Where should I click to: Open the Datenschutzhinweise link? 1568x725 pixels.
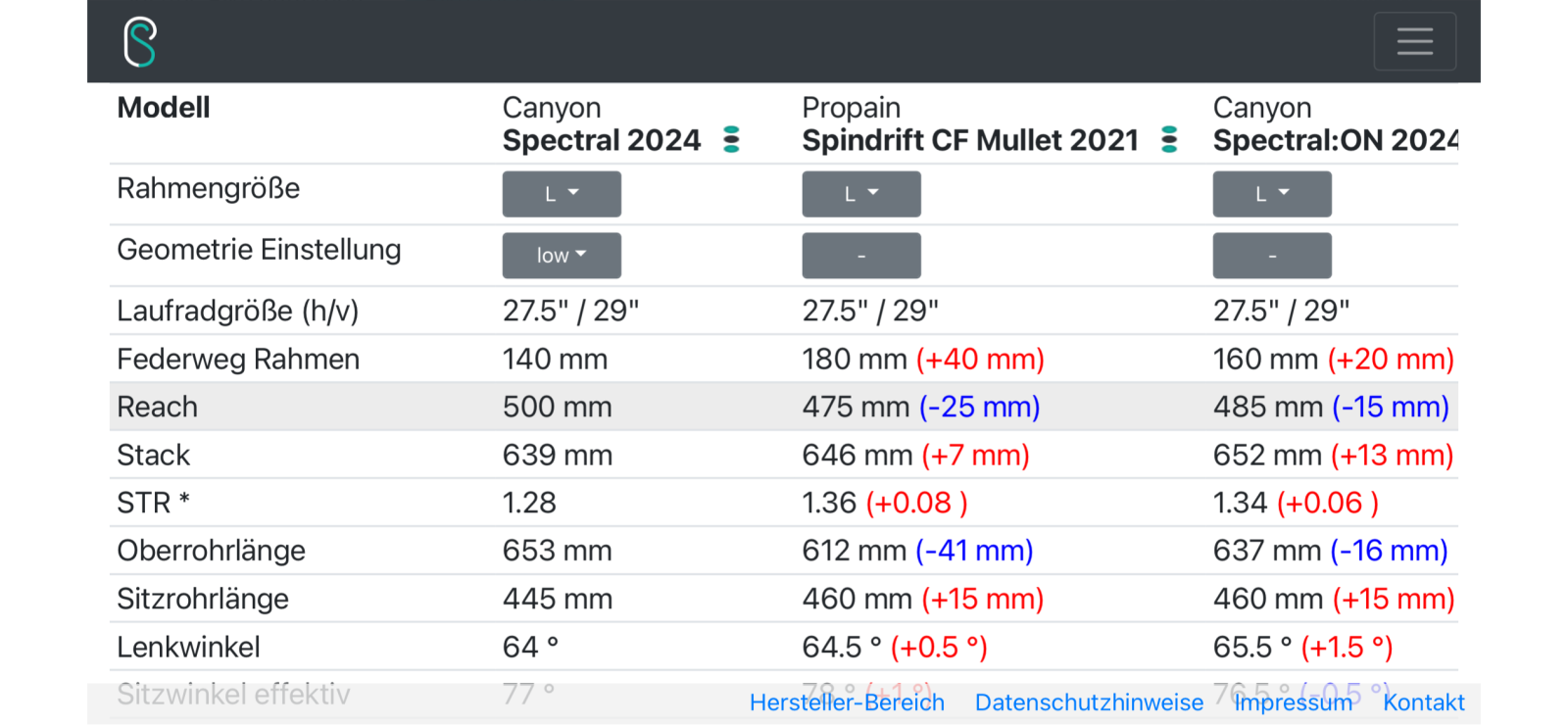coord(1089,702)
